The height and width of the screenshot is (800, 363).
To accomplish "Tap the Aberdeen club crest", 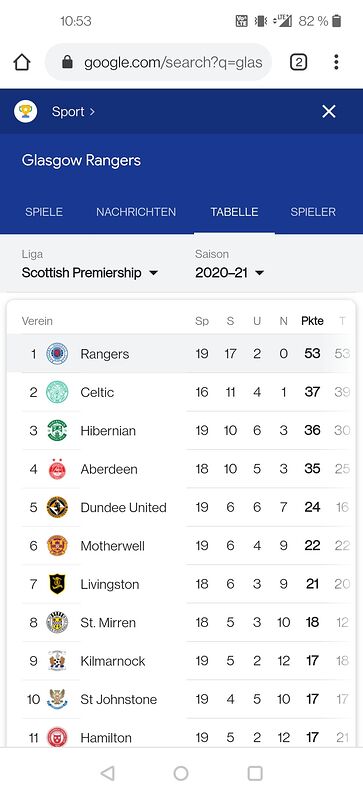I will [x=57, y=469].
